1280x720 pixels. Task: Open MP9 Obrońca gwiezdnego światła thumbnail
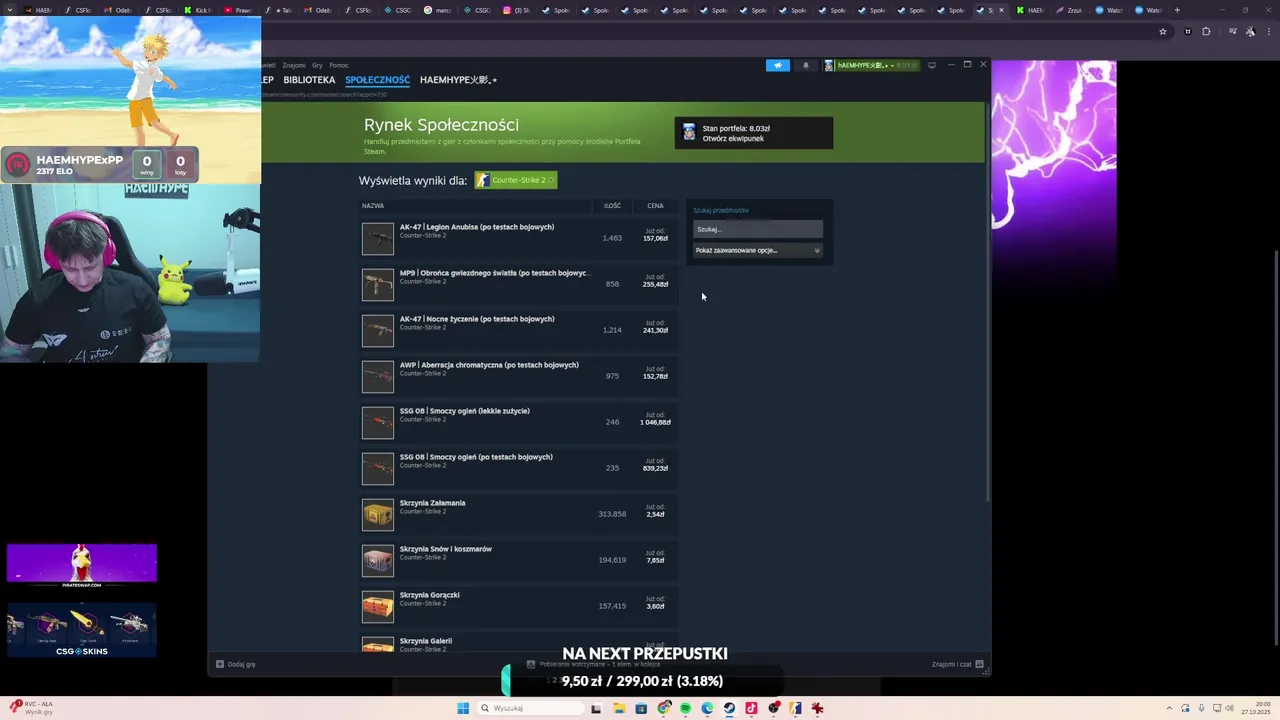coord(378,285)
